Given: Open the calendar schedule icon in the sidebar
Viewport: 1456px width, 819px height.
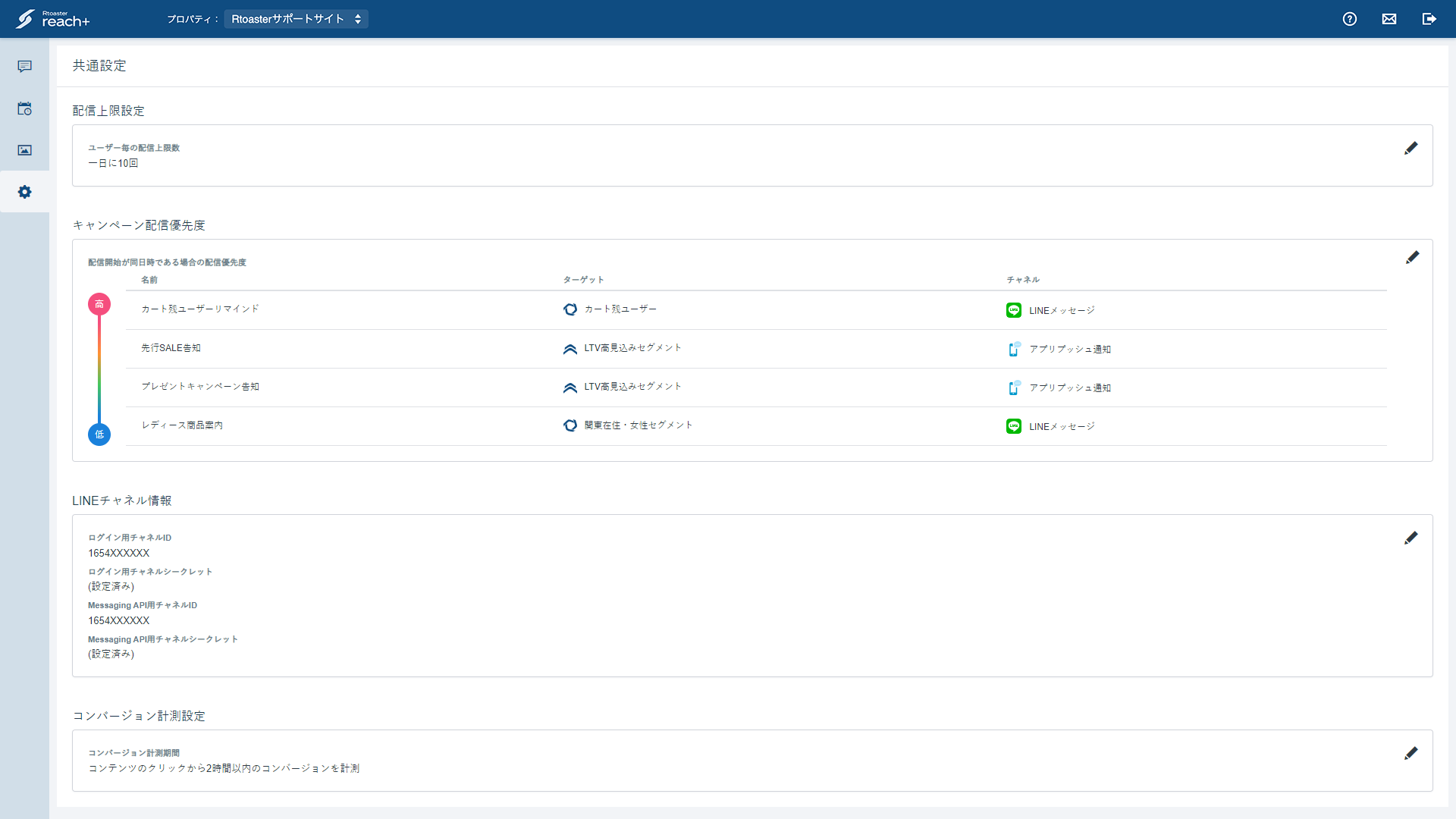Looking at the screenshot, I should (24, 108).
